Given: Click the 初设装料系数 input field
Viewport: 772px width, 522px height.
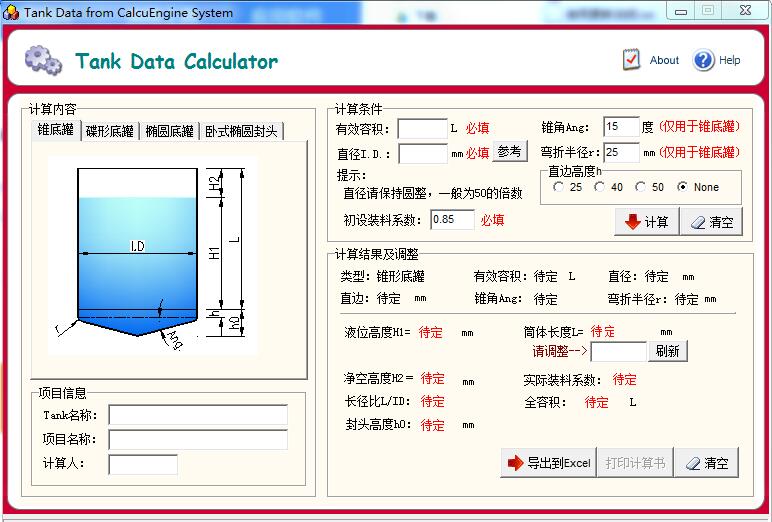Looking at the screenshot, I should [452, 220].
